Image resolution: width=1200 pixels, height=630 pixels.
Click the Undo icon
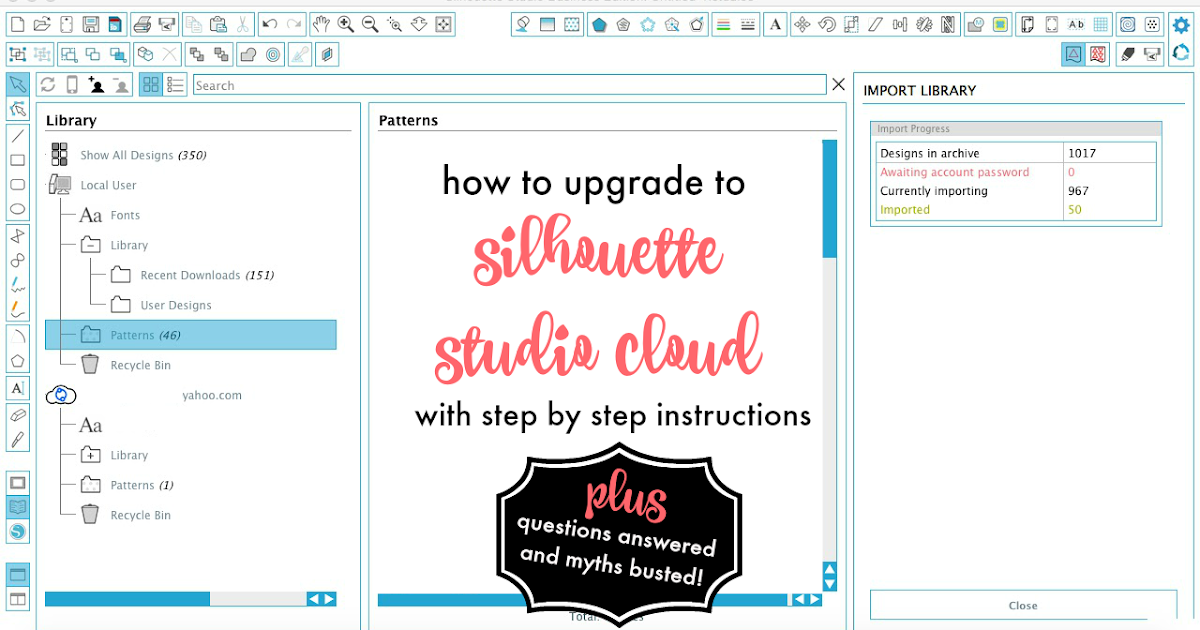[x=268, y=24]
